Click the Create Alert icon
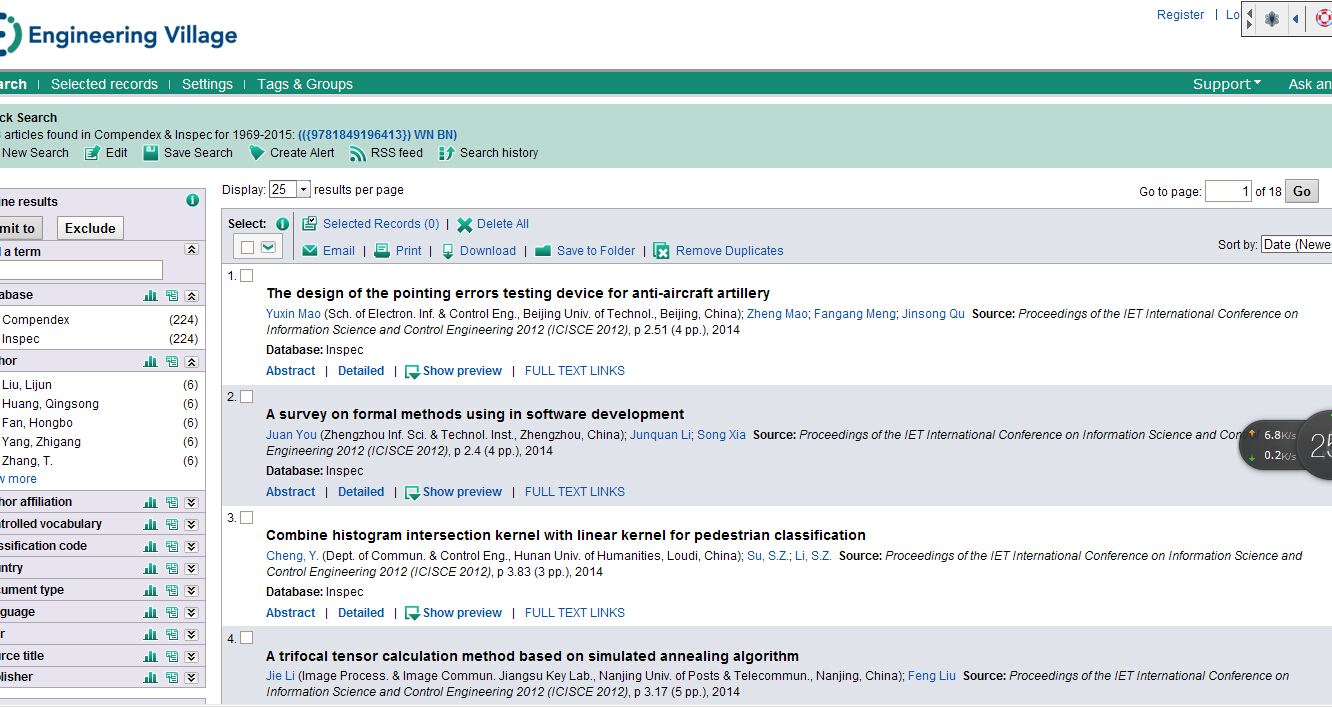The height and width of the screenshot is (707, 1332). coord(257,153)
